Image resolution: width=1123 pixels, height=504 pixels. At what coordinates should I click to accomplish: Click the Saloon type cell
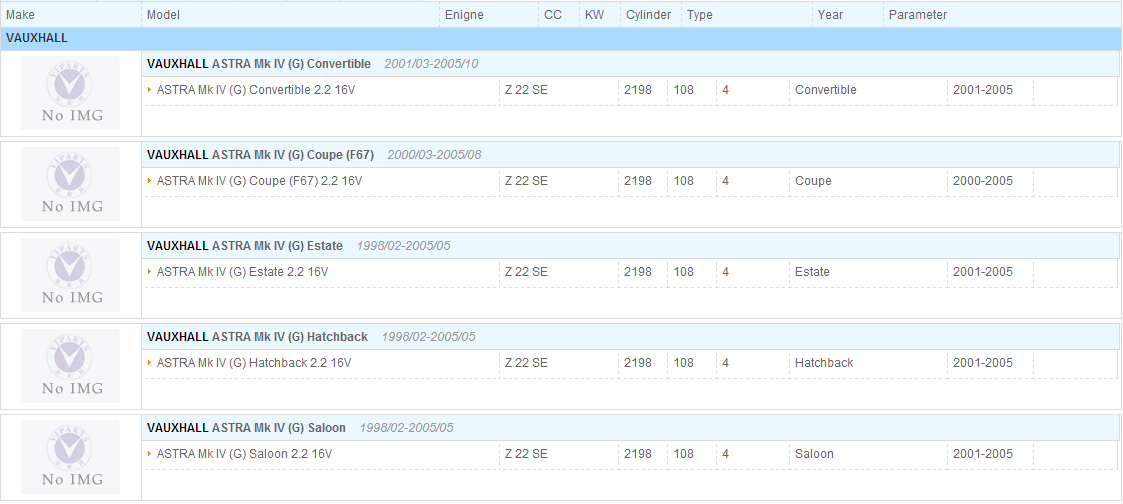tap(814, 454)
